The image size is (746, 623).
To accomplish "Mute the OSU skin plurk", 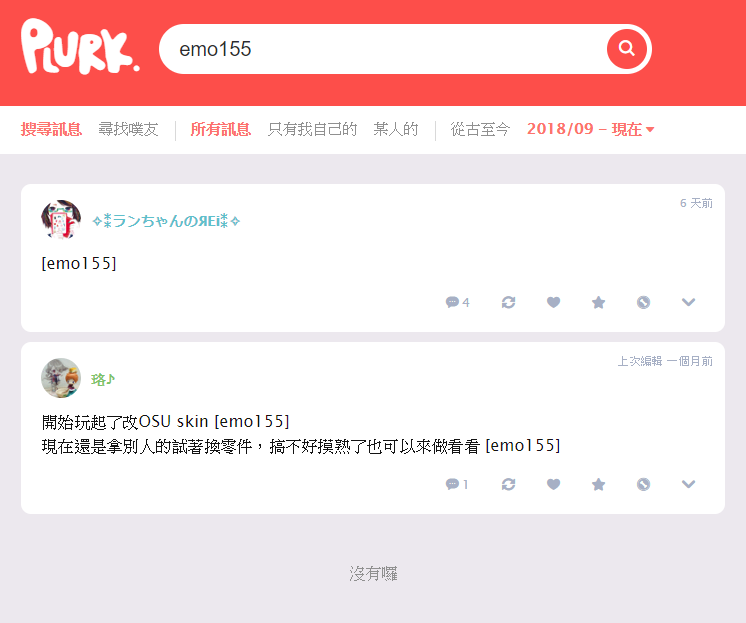I will tap(643, 485).
